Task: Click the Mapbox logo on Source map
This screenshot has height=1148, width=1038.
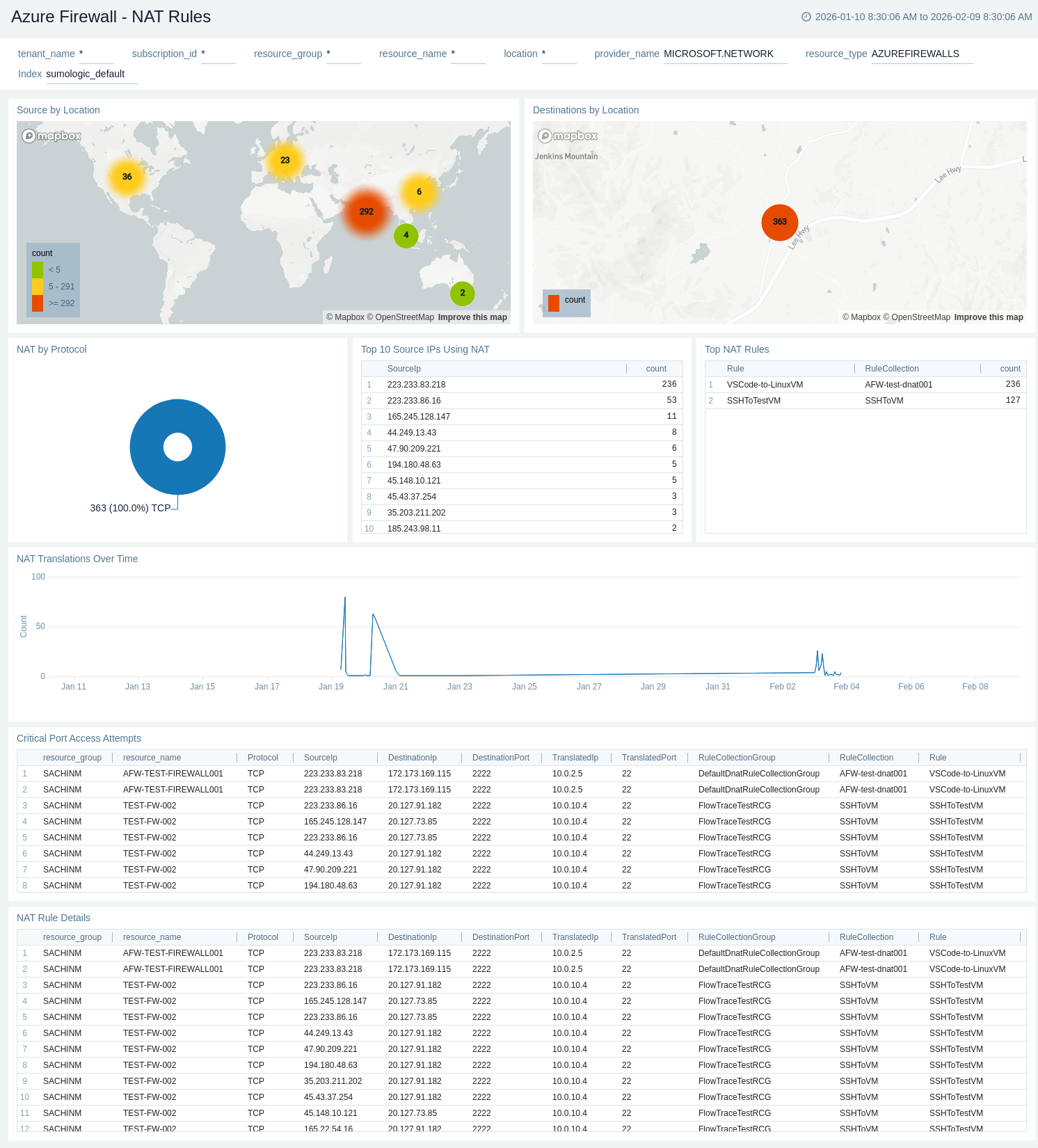Action: (x=52, y=136)
